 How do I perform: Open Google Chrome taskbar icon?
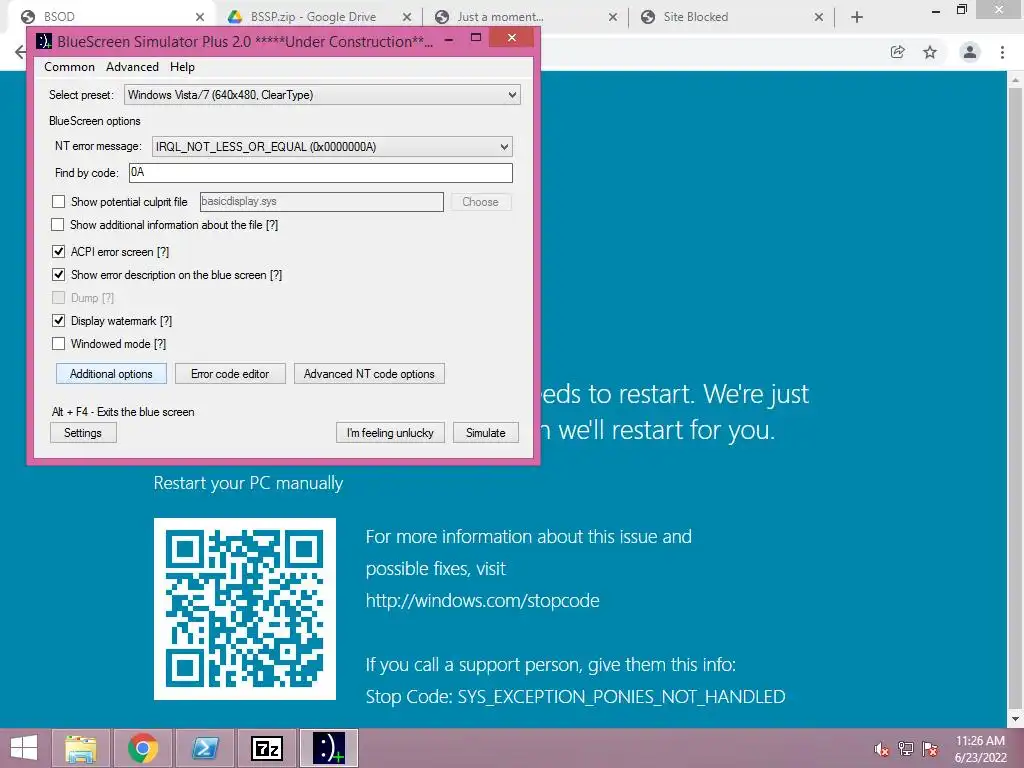pos(143,748)
